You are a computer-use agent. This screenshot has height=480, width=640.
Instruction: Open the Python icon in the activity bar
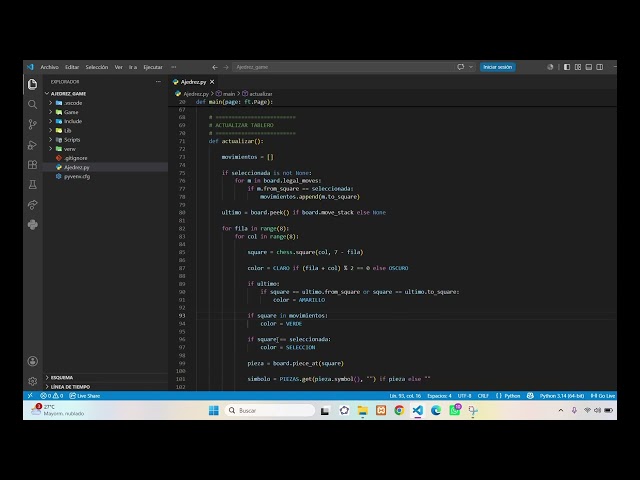coord(33,224)
